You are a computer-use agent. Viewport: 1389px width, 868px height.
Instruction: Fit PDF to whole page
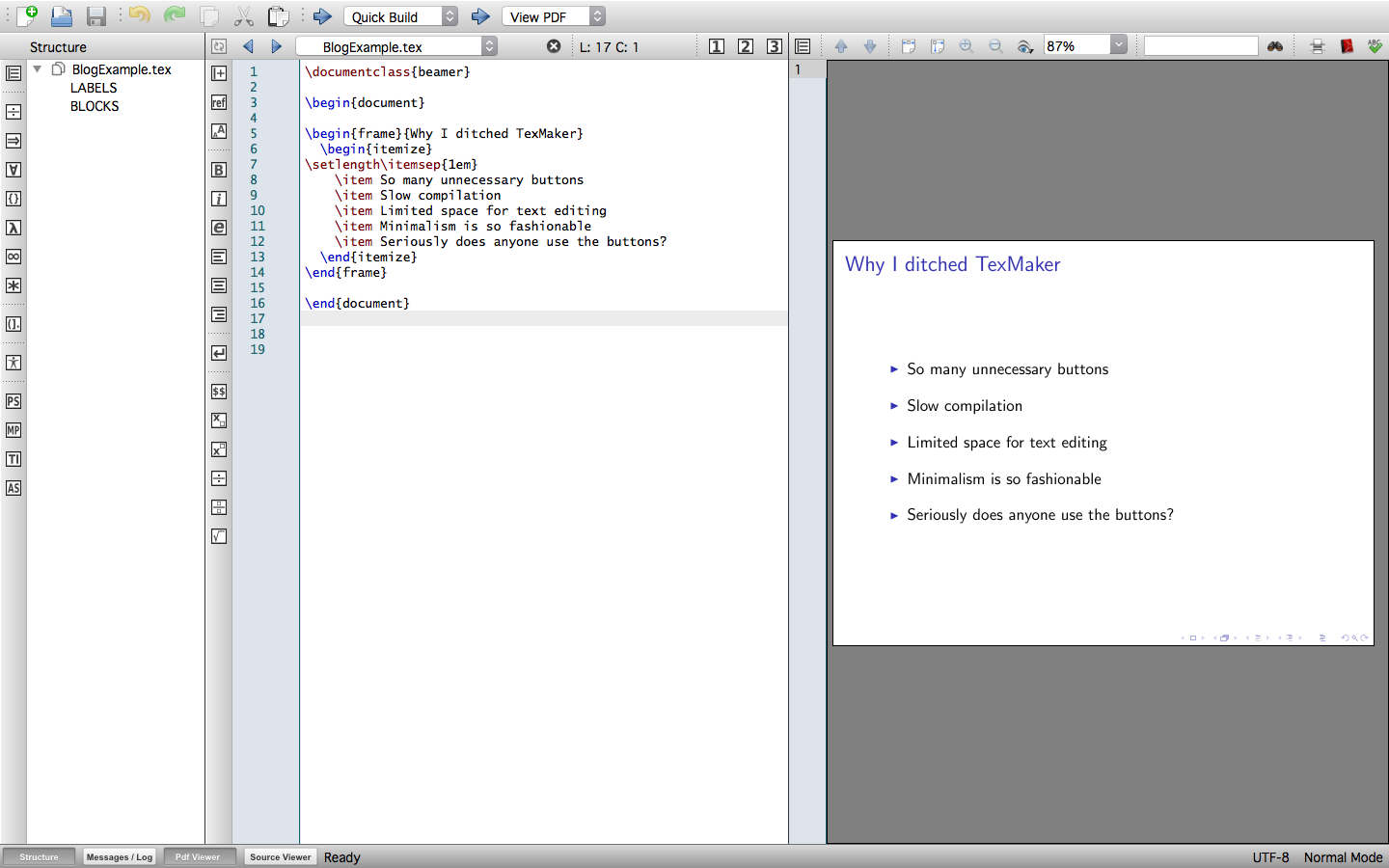(938, 46)
